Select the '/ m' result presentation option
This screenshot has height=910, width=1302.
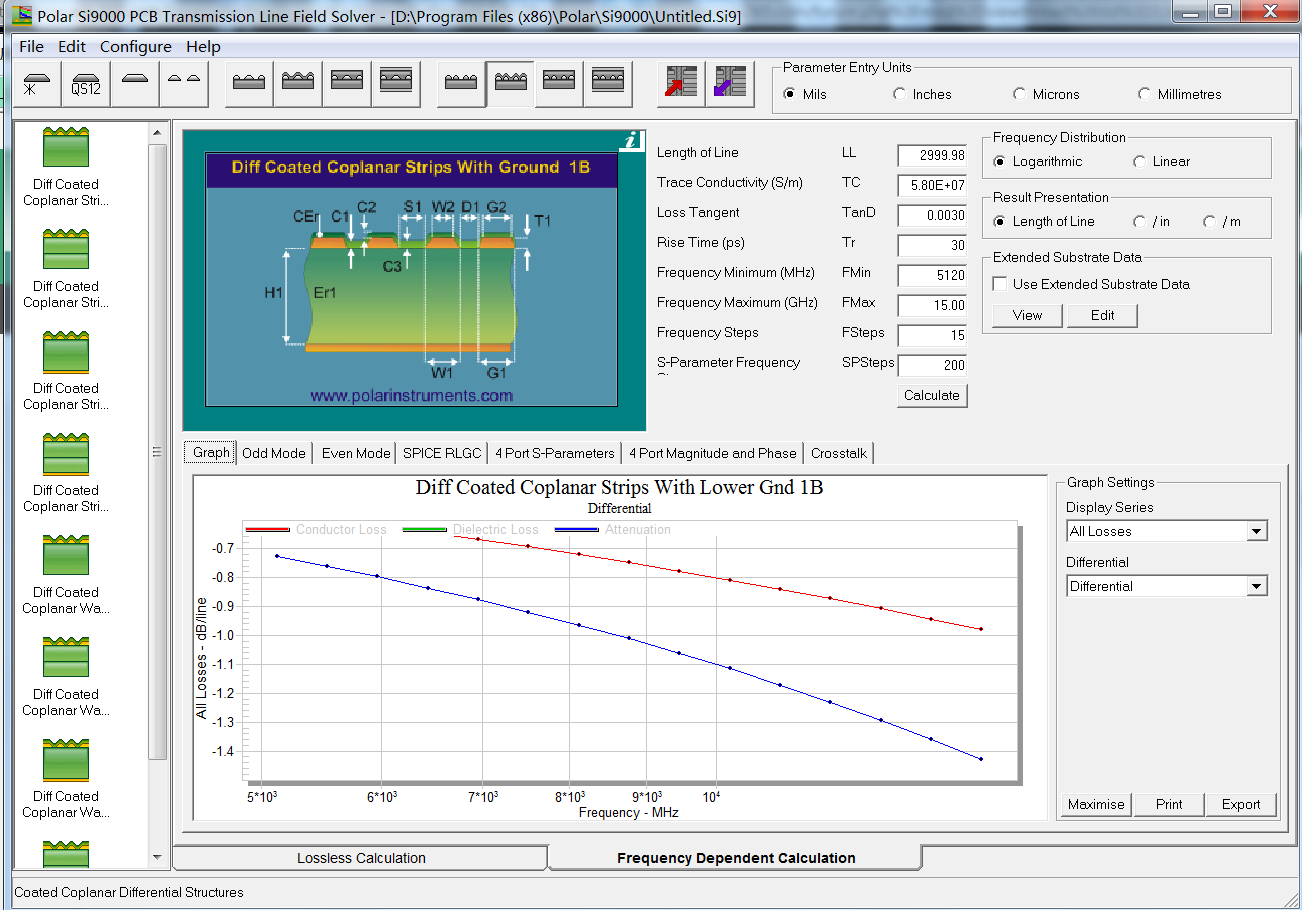(x=1210, y=221)
